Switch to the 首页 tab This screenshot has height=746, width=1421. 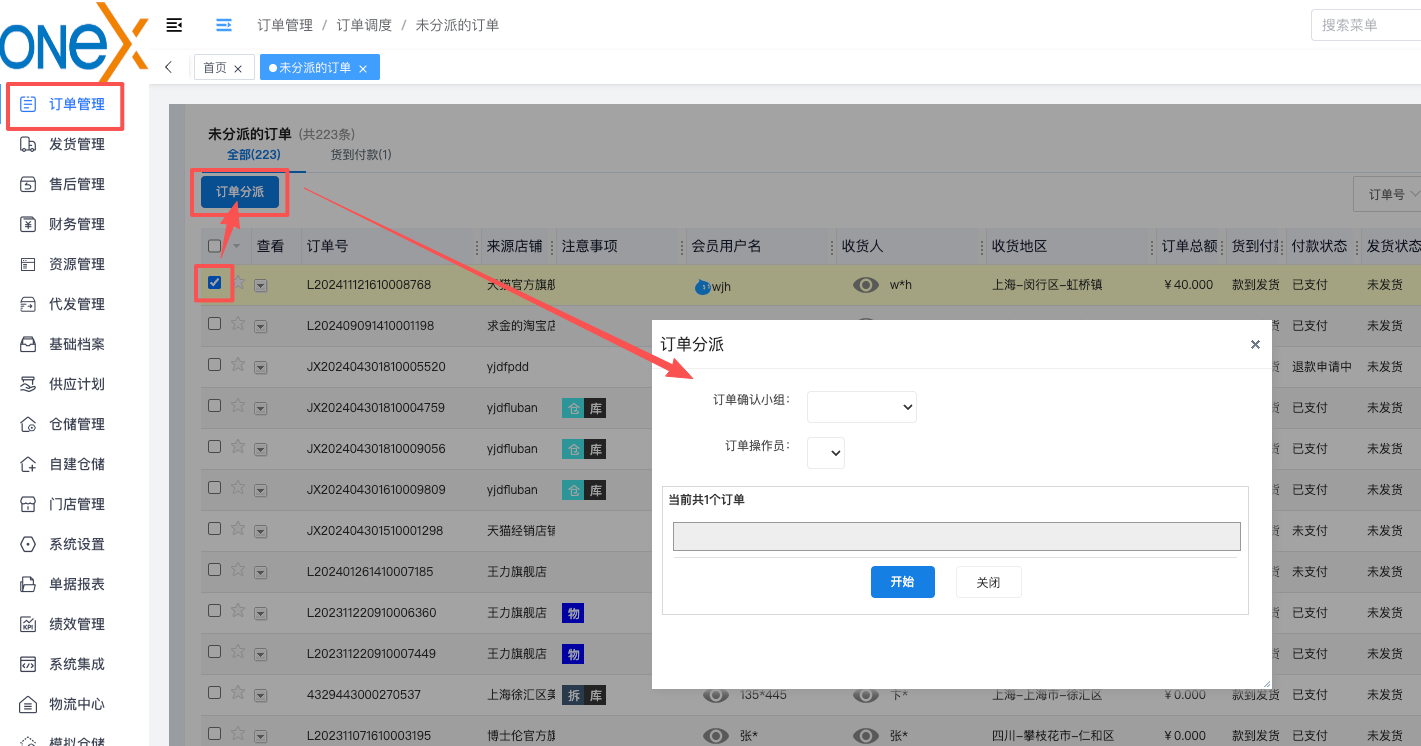(x=215, y=68)
